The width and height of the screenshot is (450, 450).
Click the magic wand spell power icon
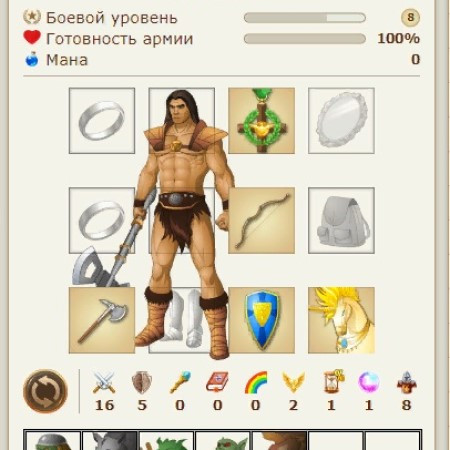point(180,382)
